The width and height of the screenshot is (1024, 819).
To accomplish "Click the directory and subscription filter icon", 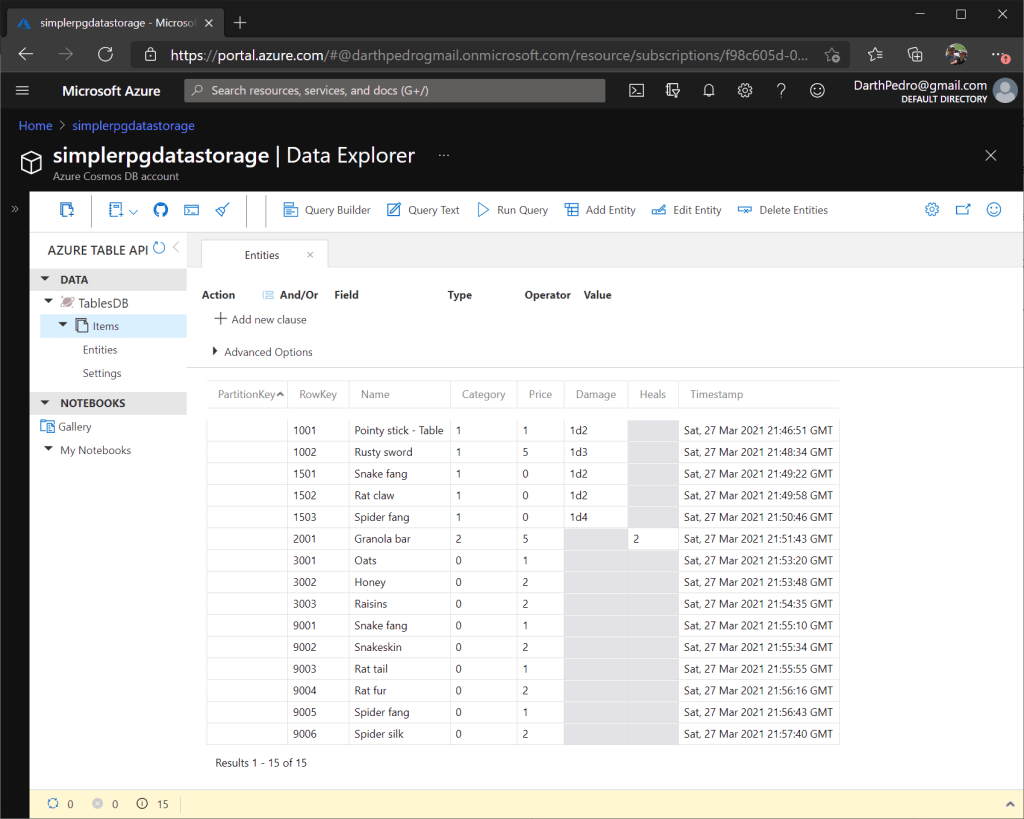I will (x=673, y=91).
